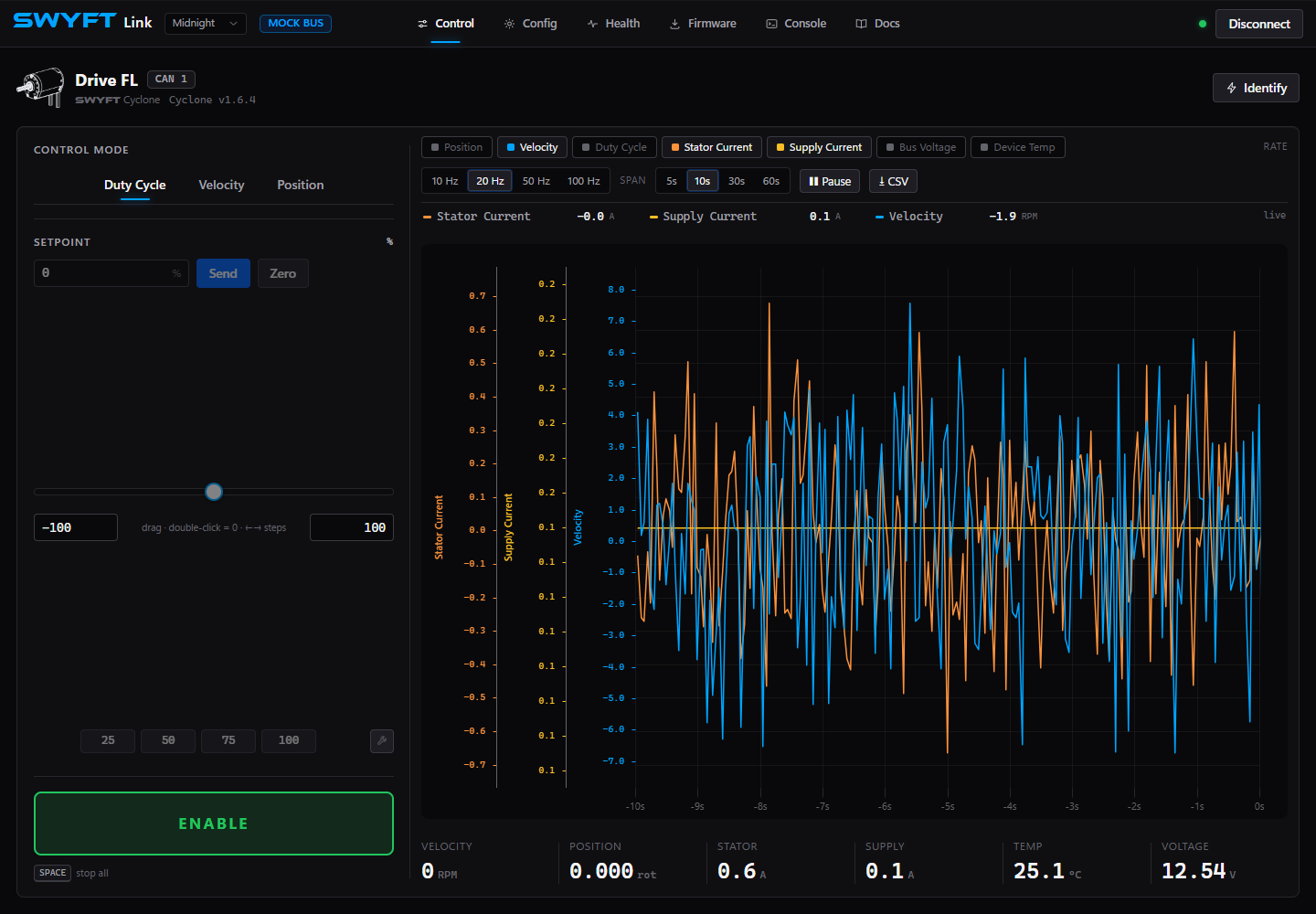Set the 25 preset value

pos(108,740)
